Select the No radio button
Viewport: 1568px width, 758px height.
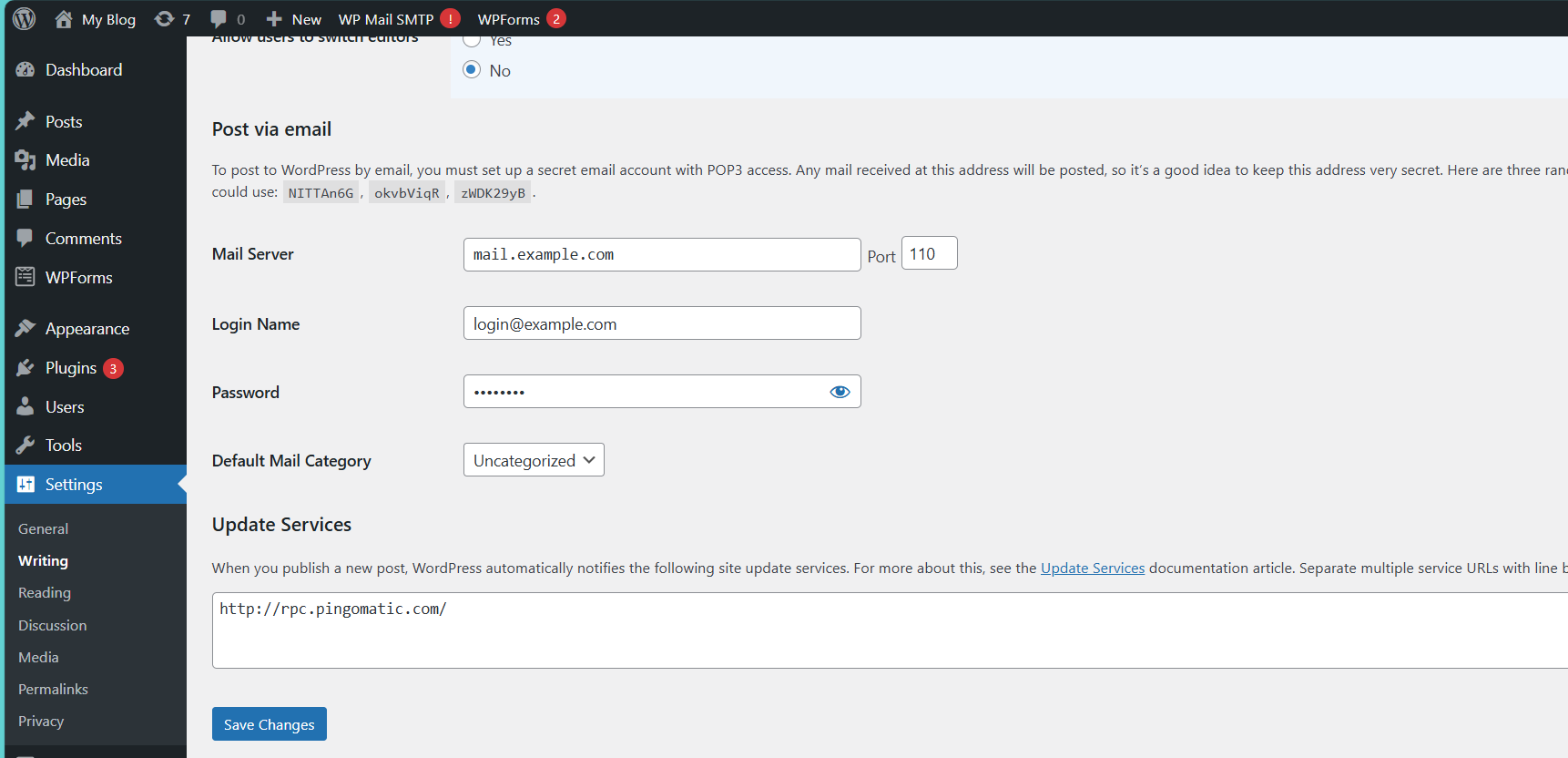click(x=472, y=69)
